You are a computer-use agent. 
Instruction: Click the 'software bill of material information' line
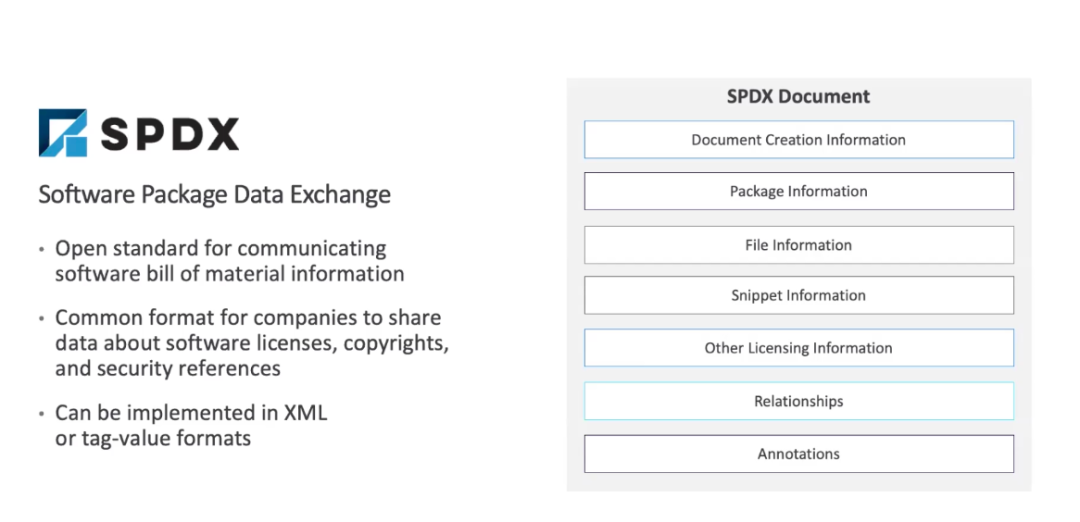coord(229,274)
